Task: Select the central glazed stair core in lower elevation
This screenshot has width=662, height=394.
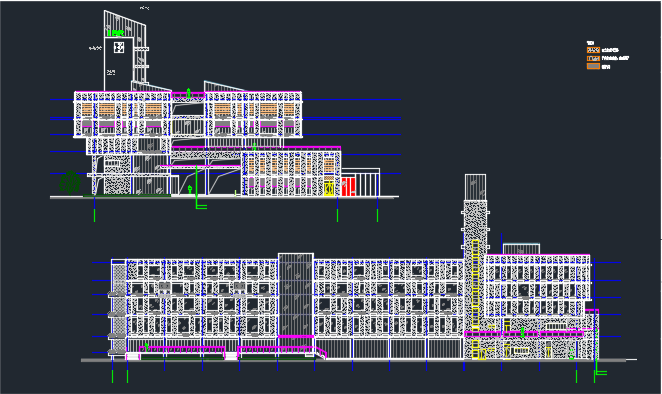Action: coord(296,294)
